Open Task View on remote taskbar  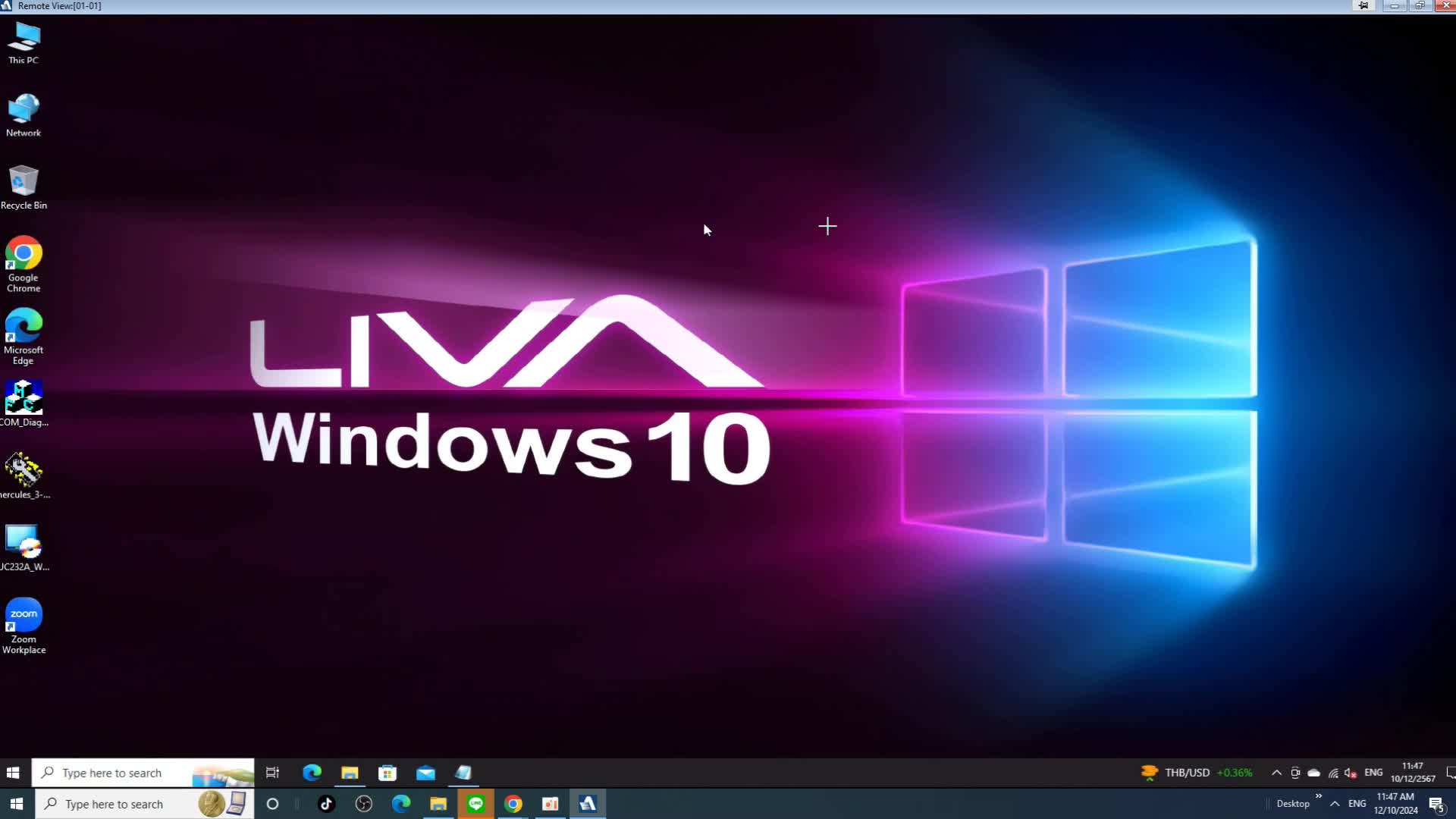pos(272,773)
